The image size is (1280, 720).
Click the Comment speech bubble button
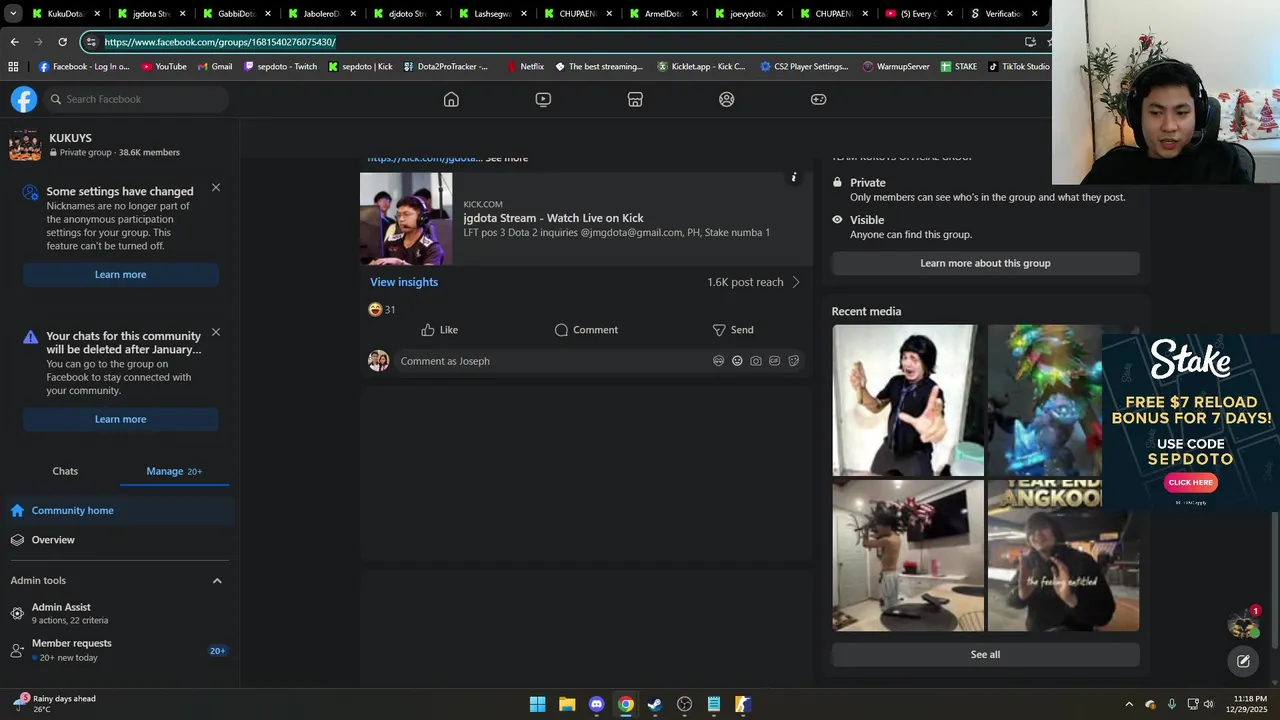(x=586, y=330)
